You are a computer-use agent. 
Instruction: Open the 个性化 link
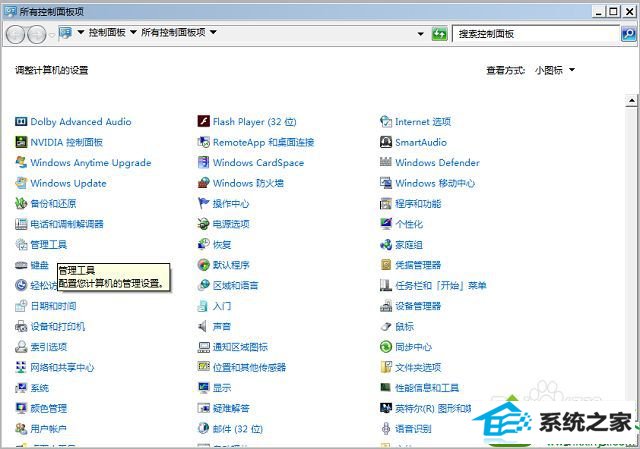pyautogui.click(x=409, y=224)
